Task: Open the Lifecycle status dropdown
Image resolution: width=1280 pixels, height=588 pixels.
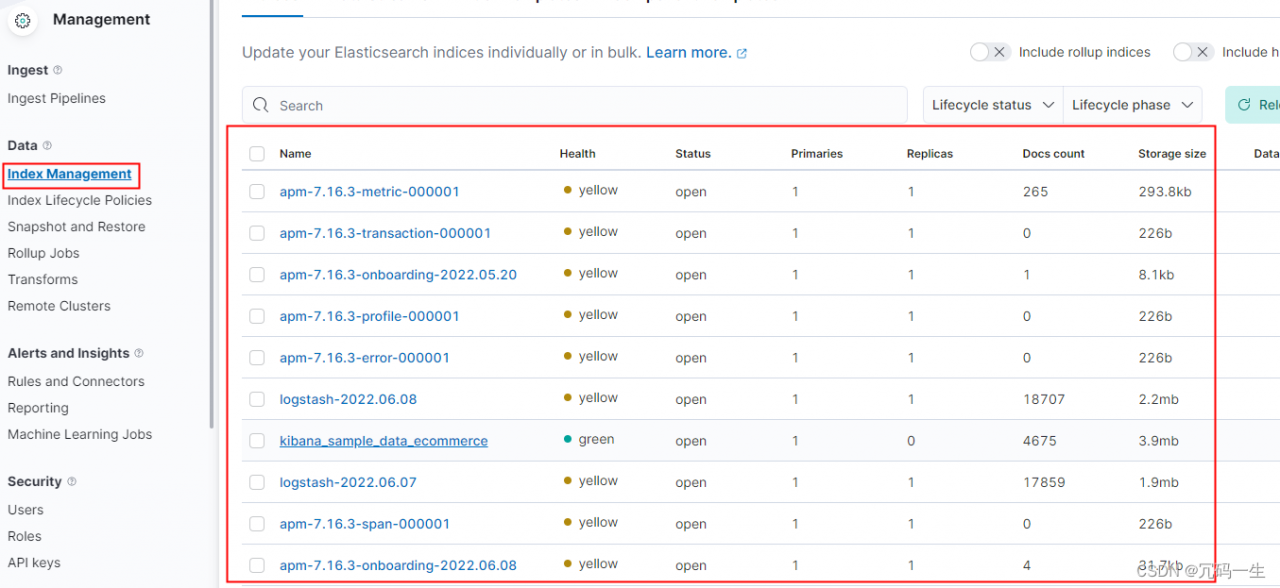Action: point(992,105)
